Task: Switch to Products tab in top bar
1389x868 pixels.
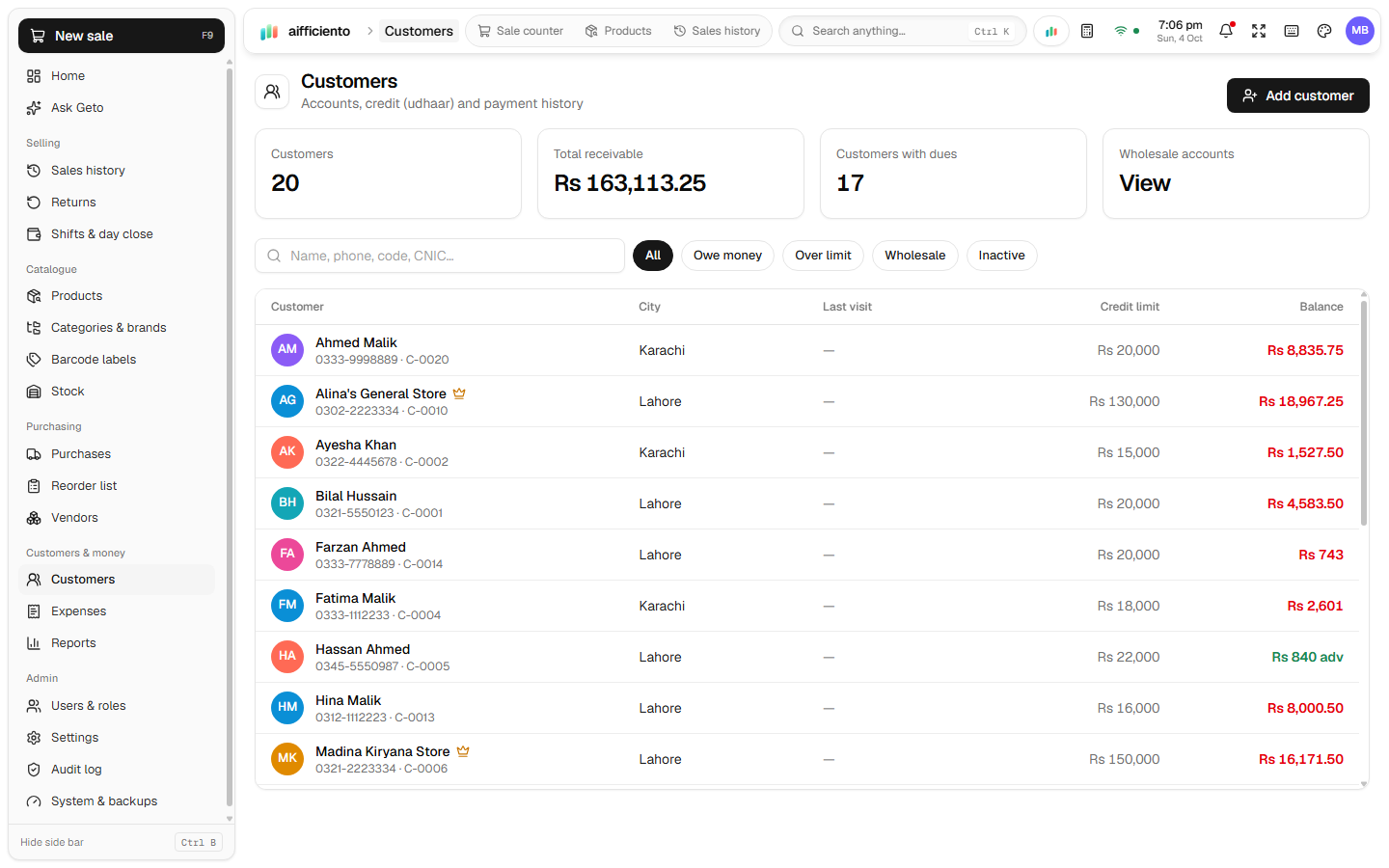Action: 618,31
